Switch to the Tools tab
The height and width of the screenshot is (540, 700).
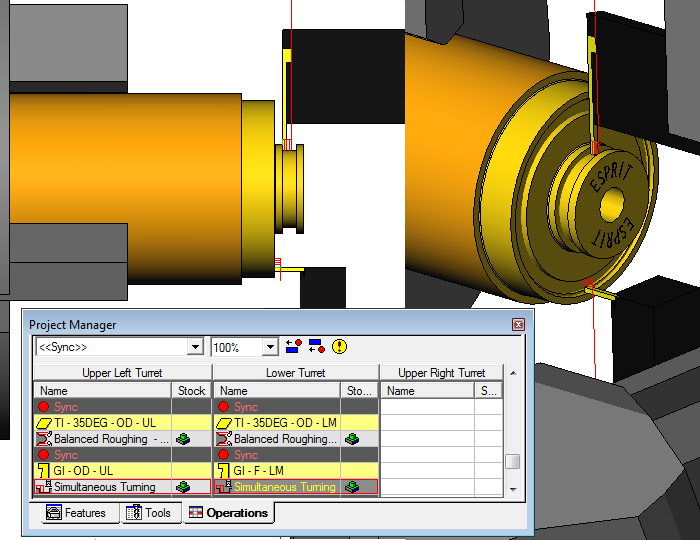click(x=148, y=513)
